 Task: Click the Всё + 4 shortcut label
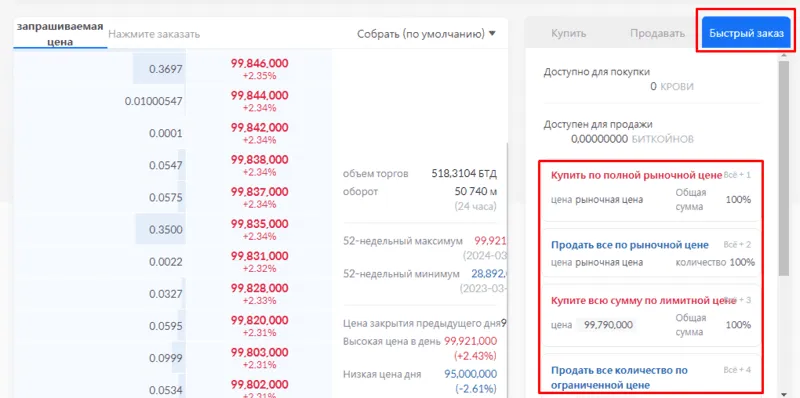pyautogui.click(x=737, y=370)
